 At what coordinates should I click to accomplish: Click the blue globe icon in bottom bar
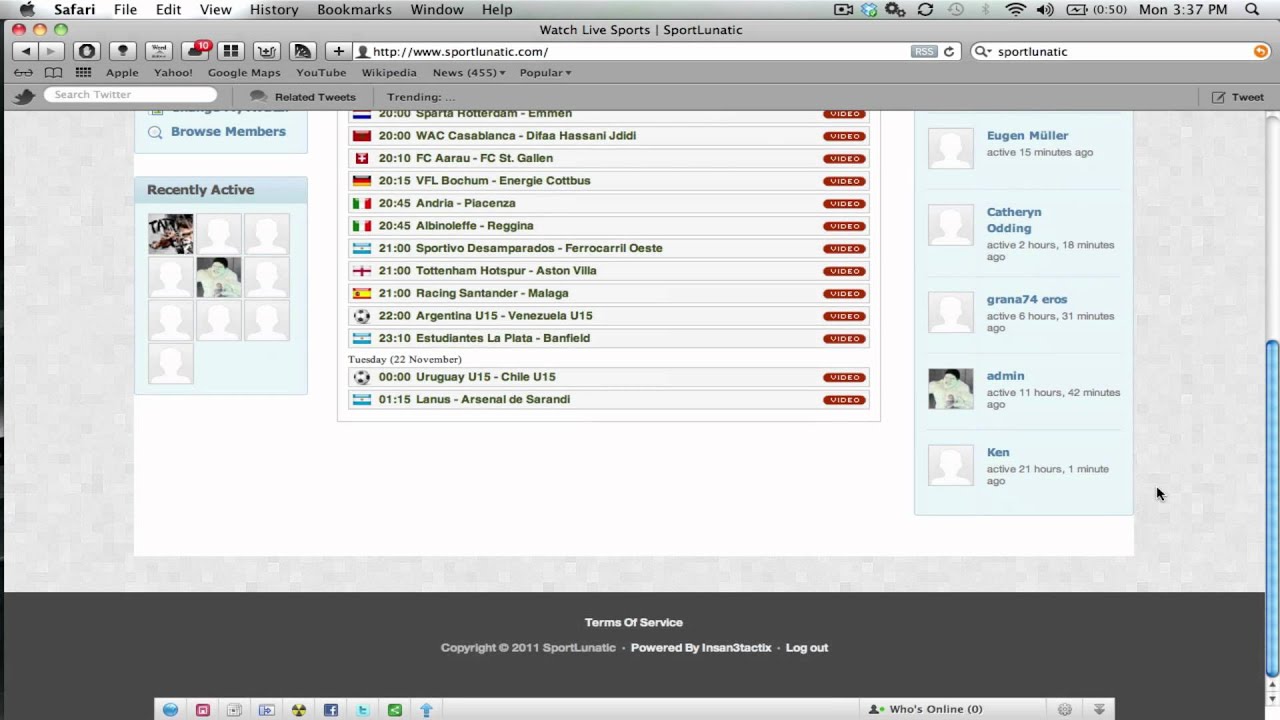coord(170,709)
